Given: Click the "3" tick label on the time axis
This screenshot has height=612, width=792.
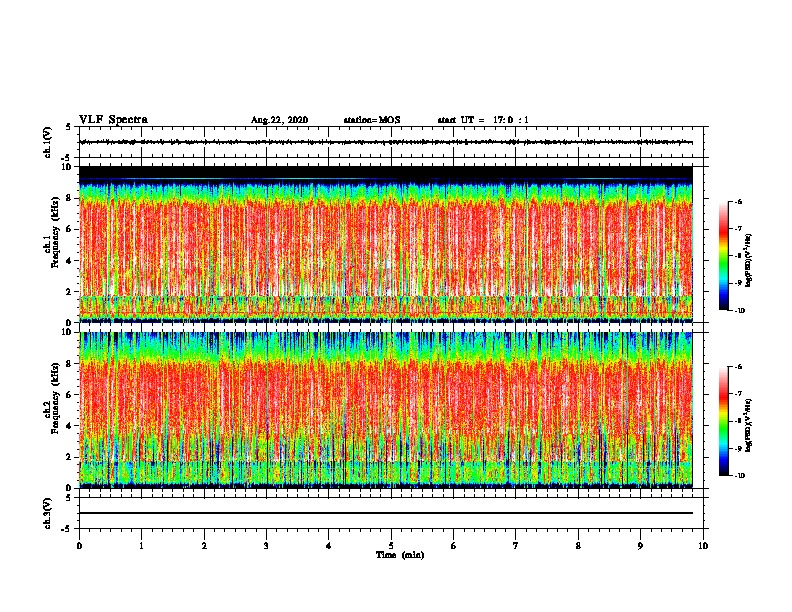Looking at the screenshot, I should click(x=266, y=546).
